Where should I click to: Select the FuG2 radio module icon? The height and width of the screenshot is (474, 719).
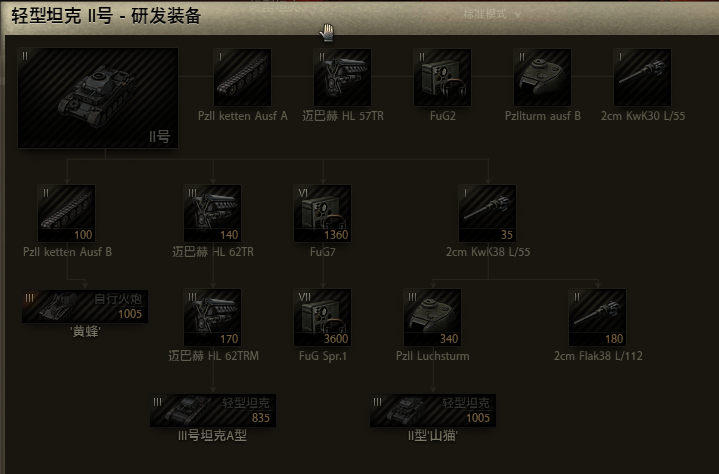442,77
